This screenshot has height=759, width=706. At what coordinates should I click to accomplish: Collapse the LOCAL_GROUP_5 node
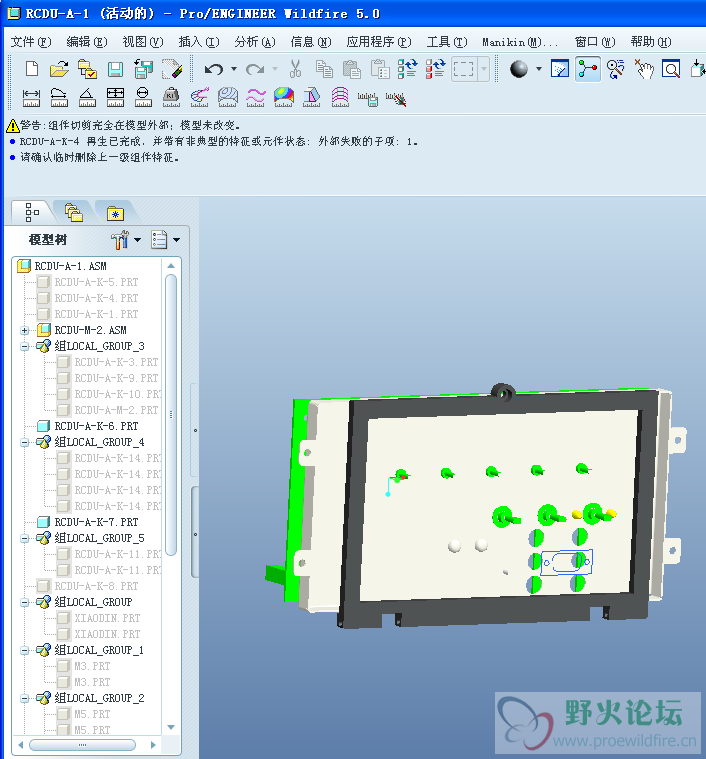pos(25,538)
